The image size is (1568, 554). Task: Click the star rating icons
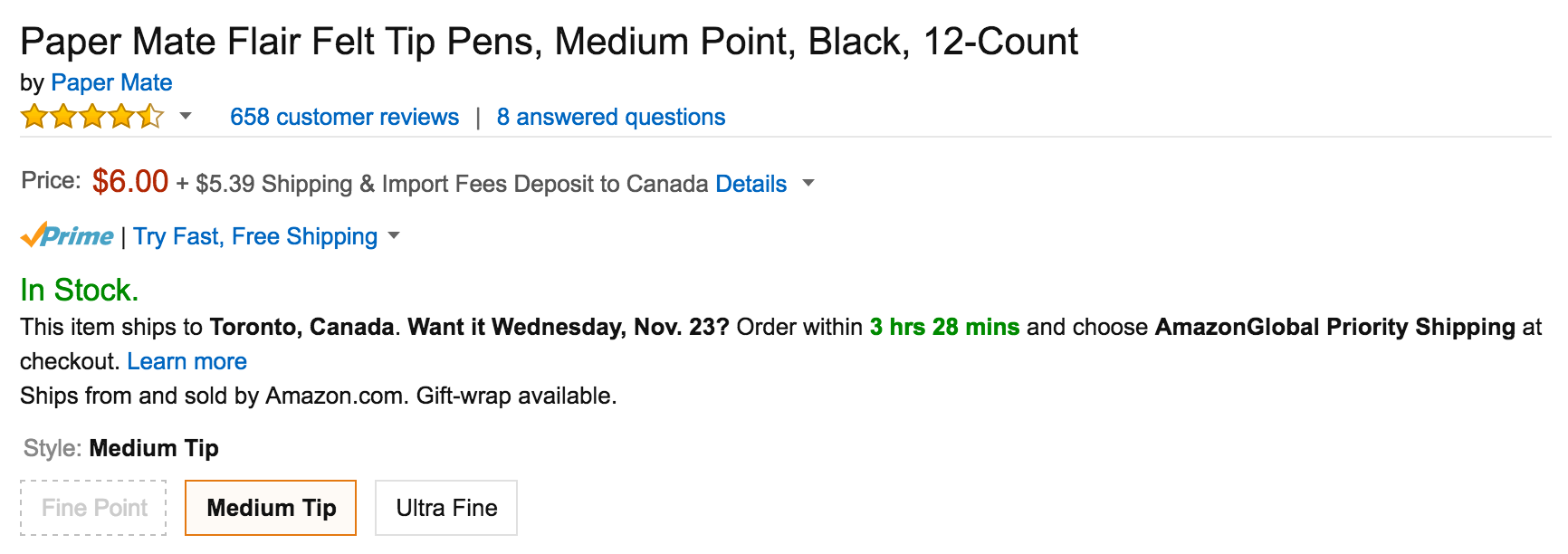(91, 117)
